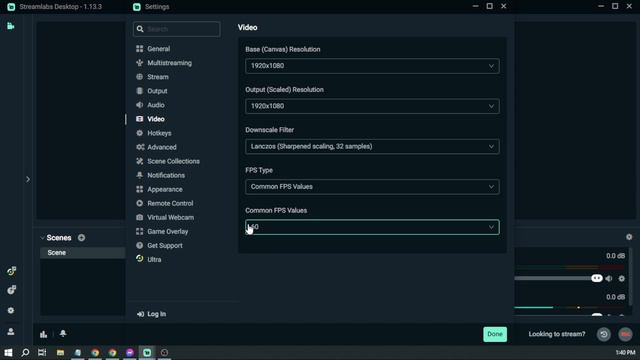Open the Multistreaming settings category
Image resolution: width=640 pixels, height=360 pixels.
pyautogui.click(x=164, y=63)
